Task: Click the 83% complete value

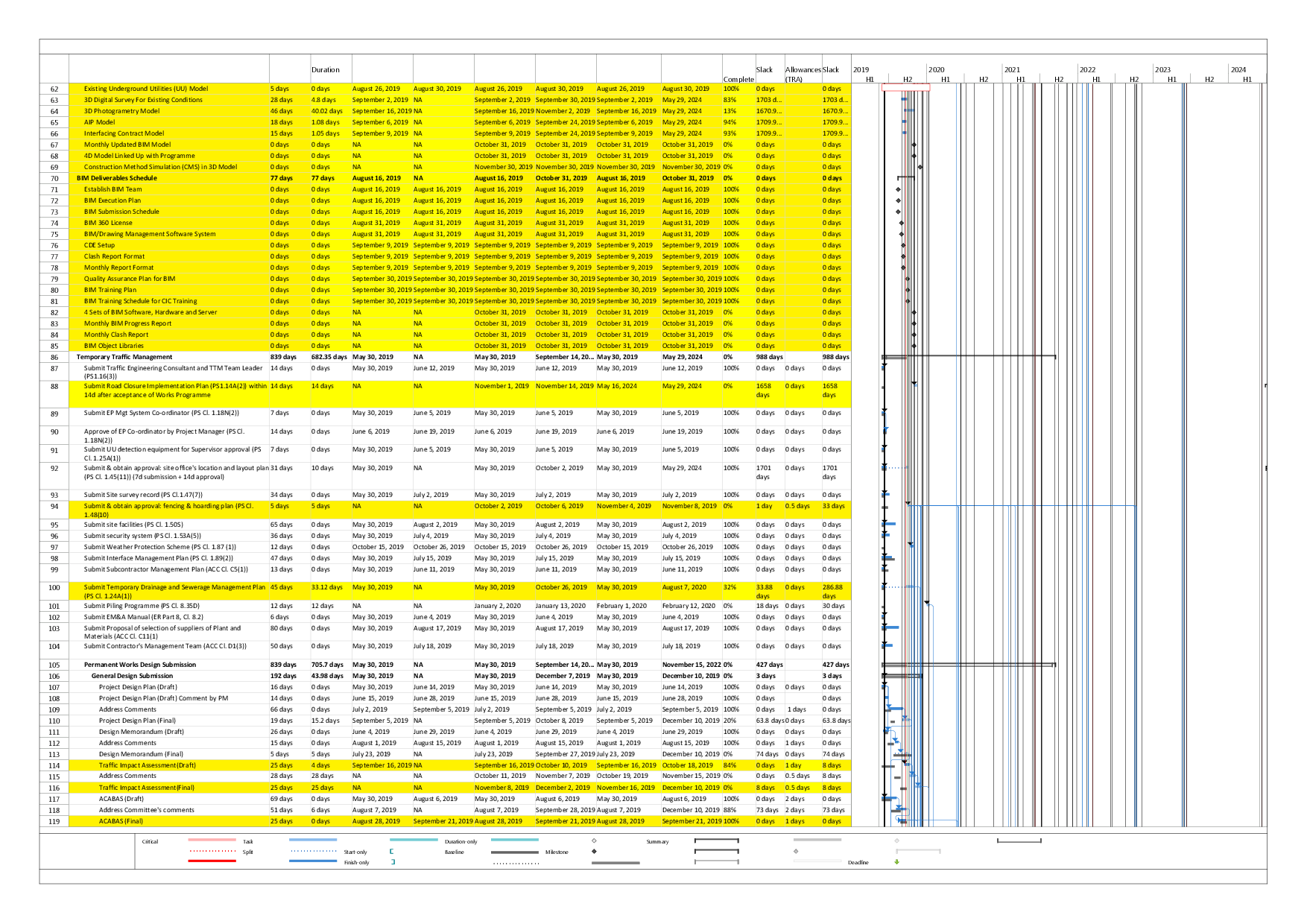Action: [730, 100]
